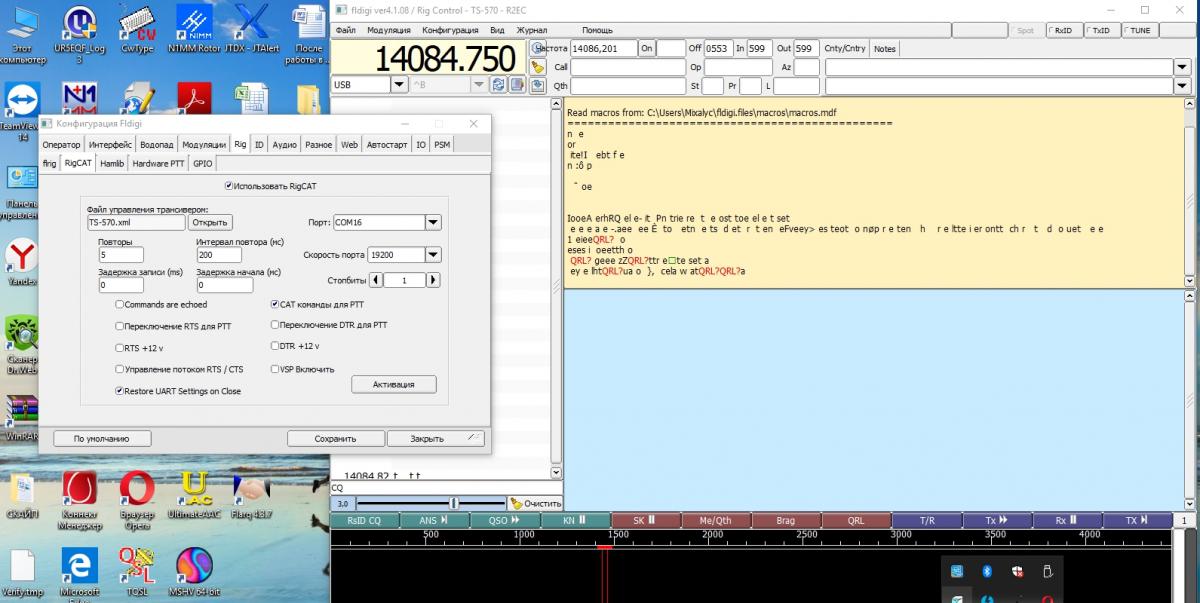Toggle Restore UART Settings on Close
Image resolution: width=1200 pixels, height=603 pixels.
[120, 391]
